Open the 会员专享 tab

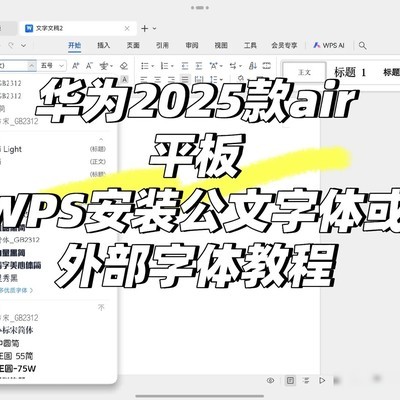(284, 45)
